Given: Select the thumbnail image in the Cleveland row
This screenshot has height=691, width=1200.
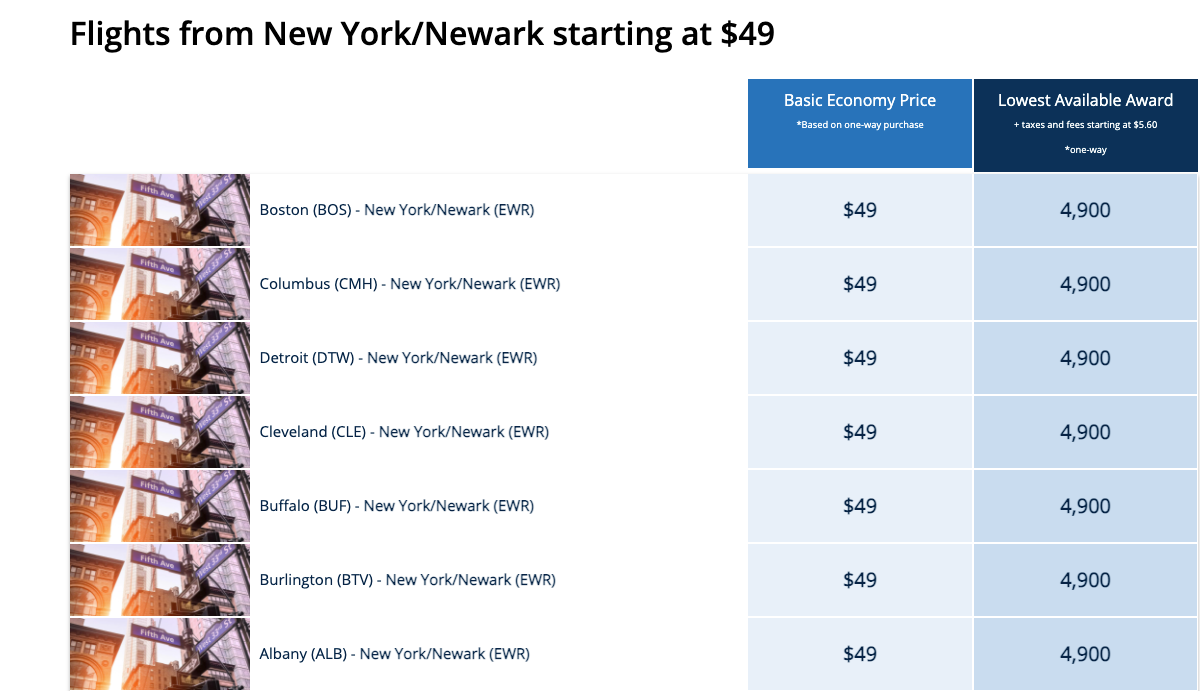Looking at the screenshot, I should click(160, 432).
